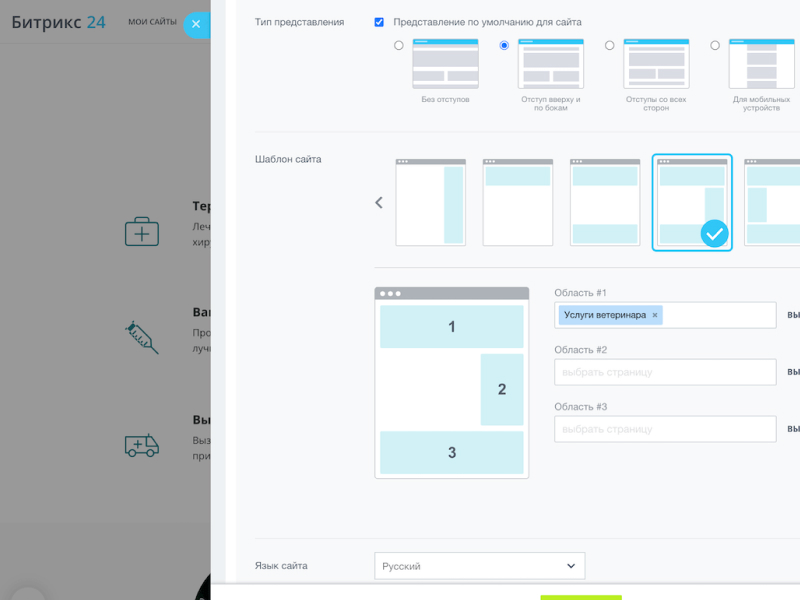Choose the right-sidebar-only site template
This screenshot has height=600, width=800.
(x=430, y=202)
